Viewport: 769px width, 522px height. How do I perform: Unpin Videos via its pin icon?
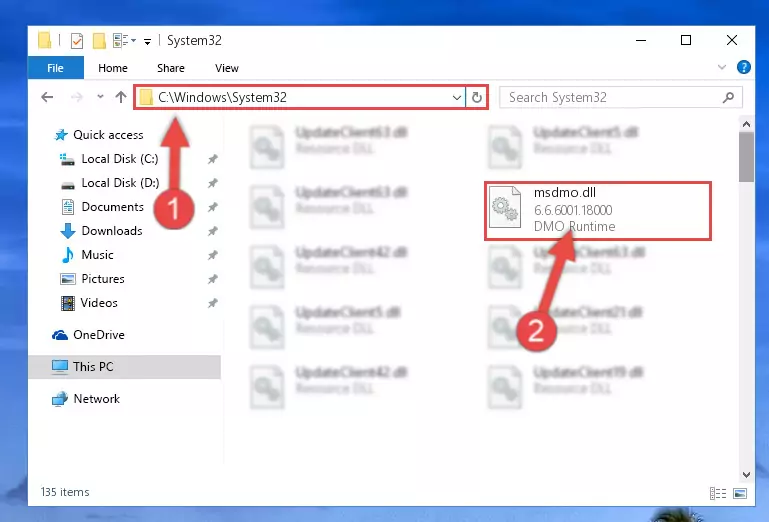pyautogui.click(x=212, y=303)
